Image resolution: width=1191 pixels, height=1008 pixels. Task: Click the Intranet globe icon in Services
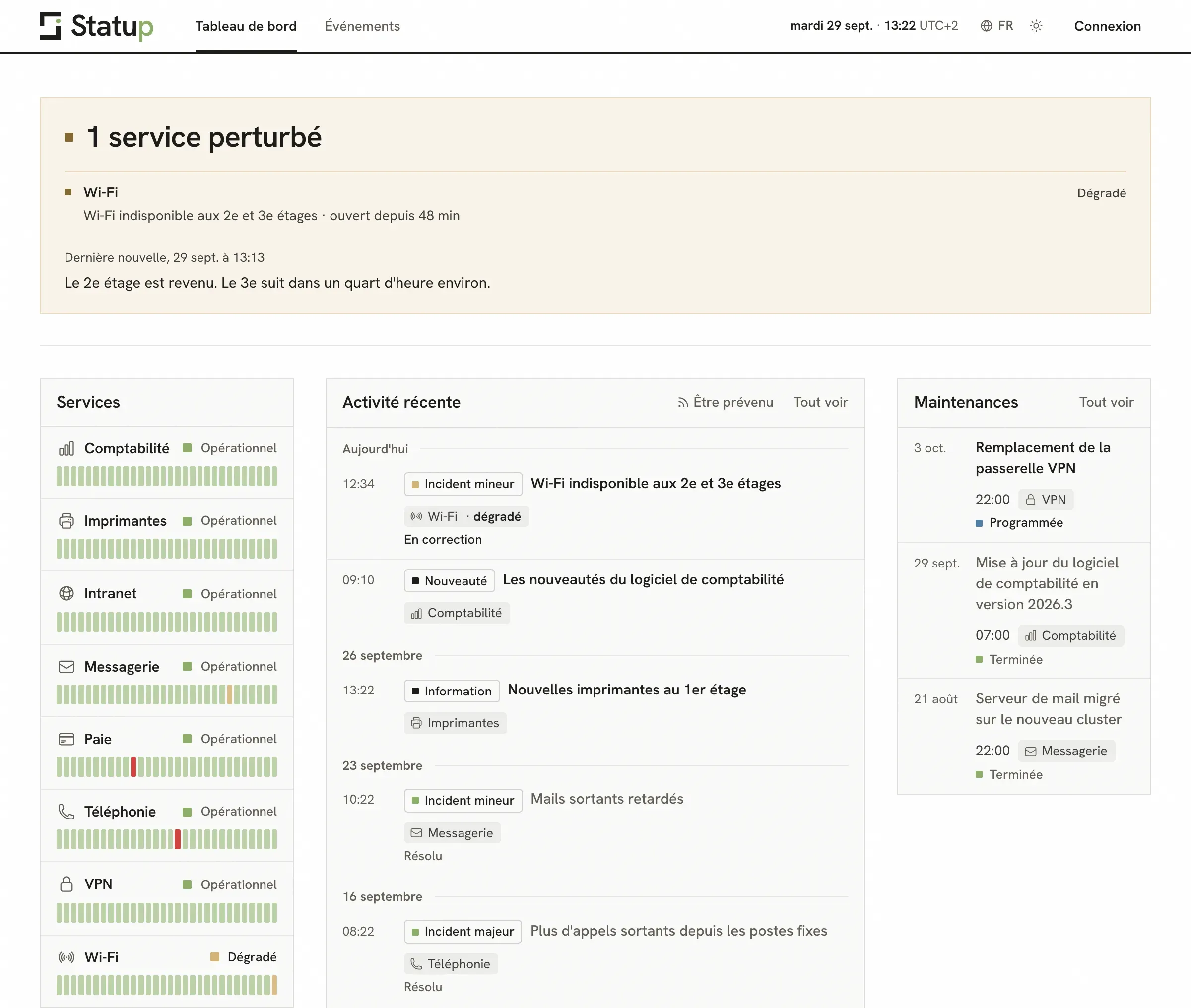pos(66,594)
